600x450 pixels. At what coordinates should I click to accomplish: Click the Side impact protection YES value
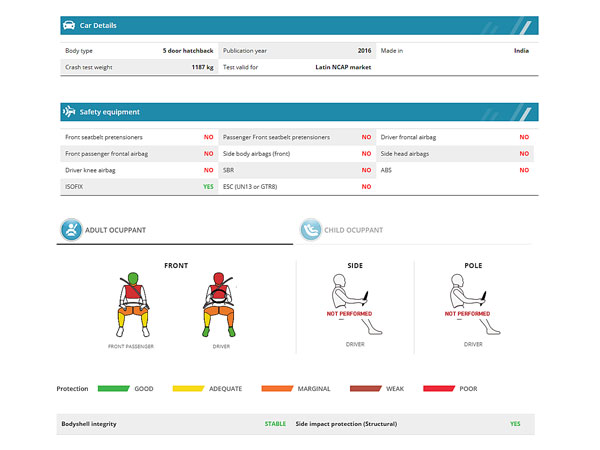click(x=515, y=424)
